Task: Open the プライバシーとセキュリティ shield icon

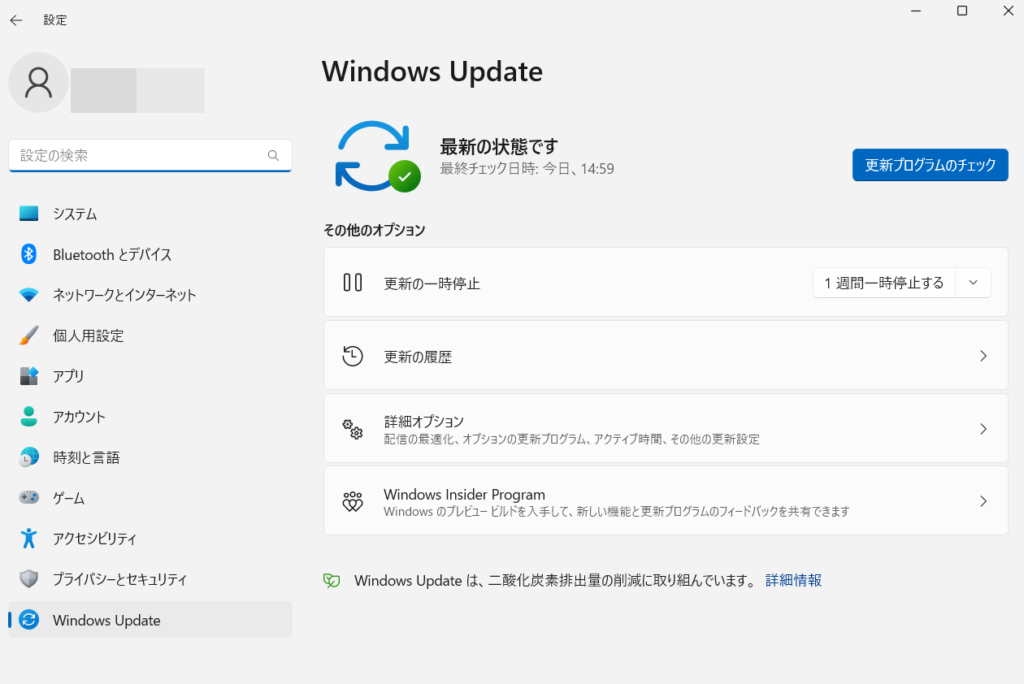Action: (26, 578)
